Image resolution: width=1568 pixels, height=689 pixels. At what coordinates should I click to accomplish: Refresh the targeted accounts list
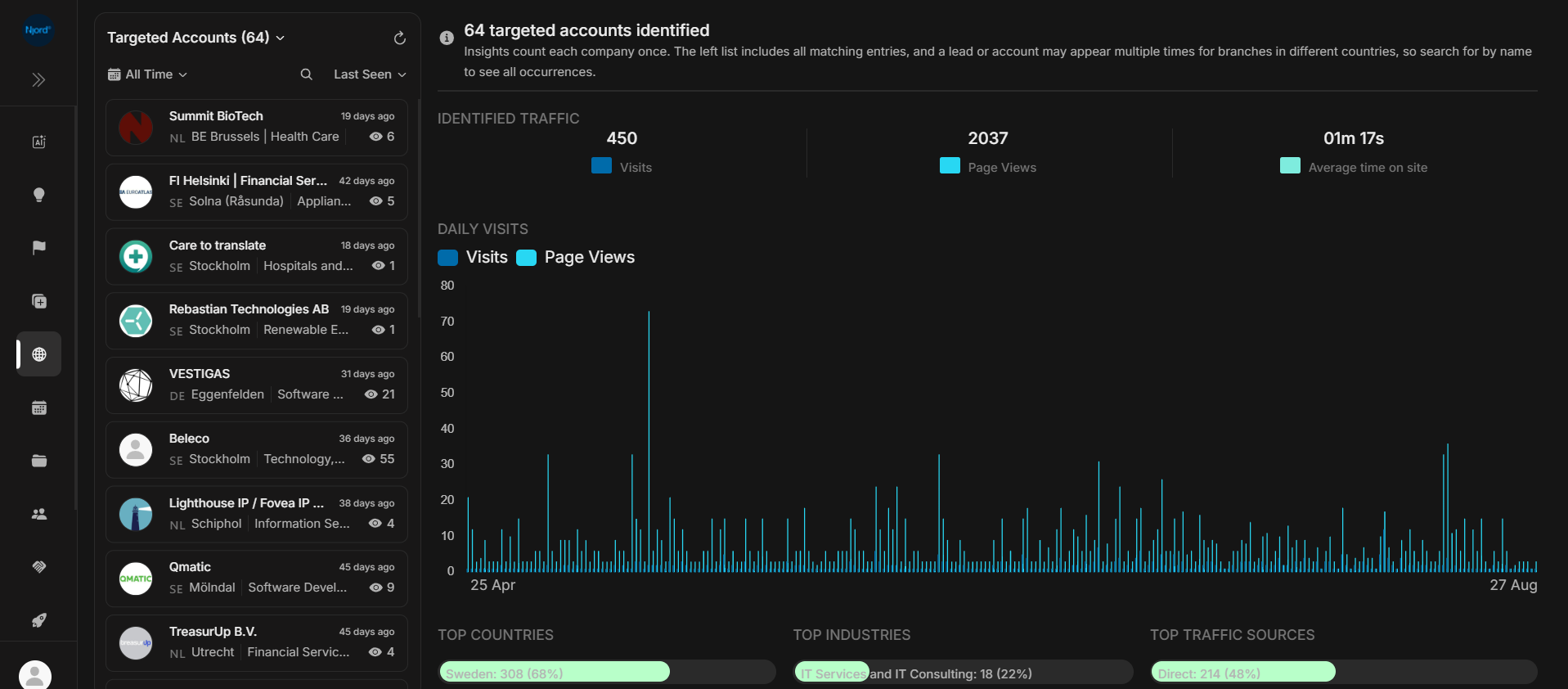(399, 38)
